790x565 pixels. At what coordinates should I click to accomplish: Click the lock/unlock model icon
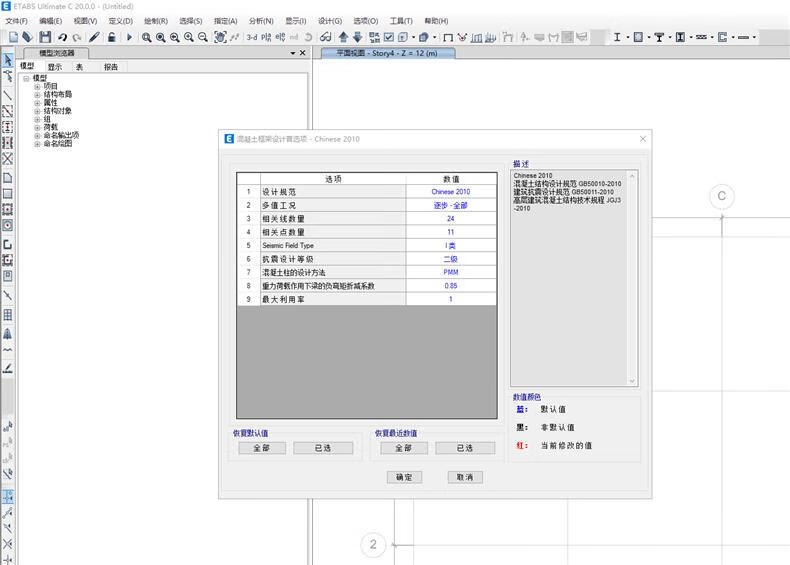click(x=111, y=37)
